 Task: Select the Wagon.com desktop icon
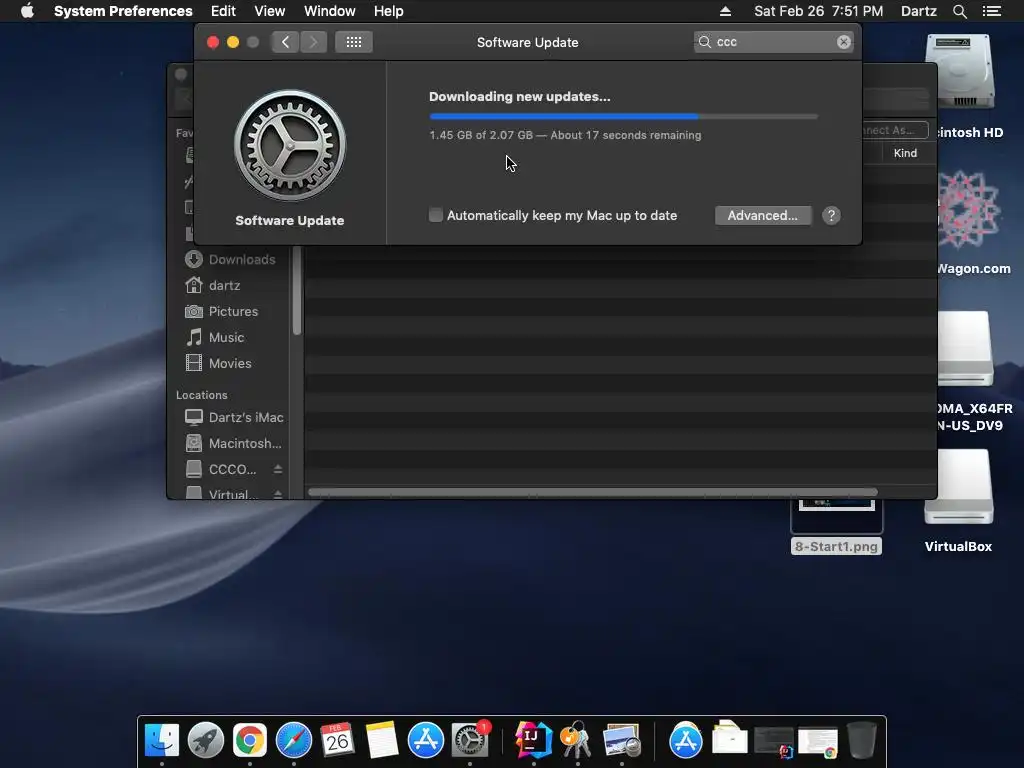tap(968, 222)
